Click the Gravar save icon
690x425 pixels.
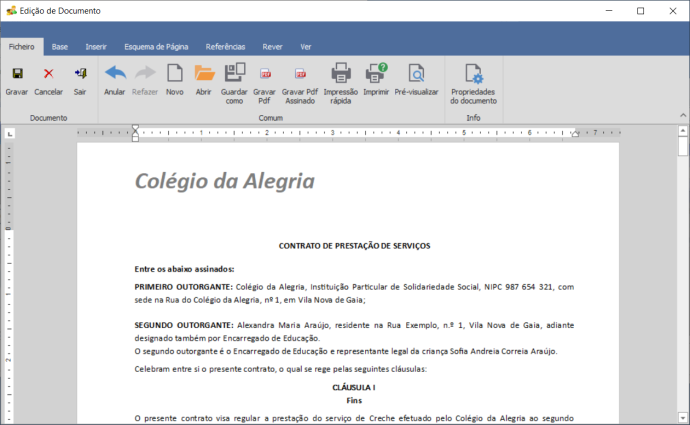[17, 73]
